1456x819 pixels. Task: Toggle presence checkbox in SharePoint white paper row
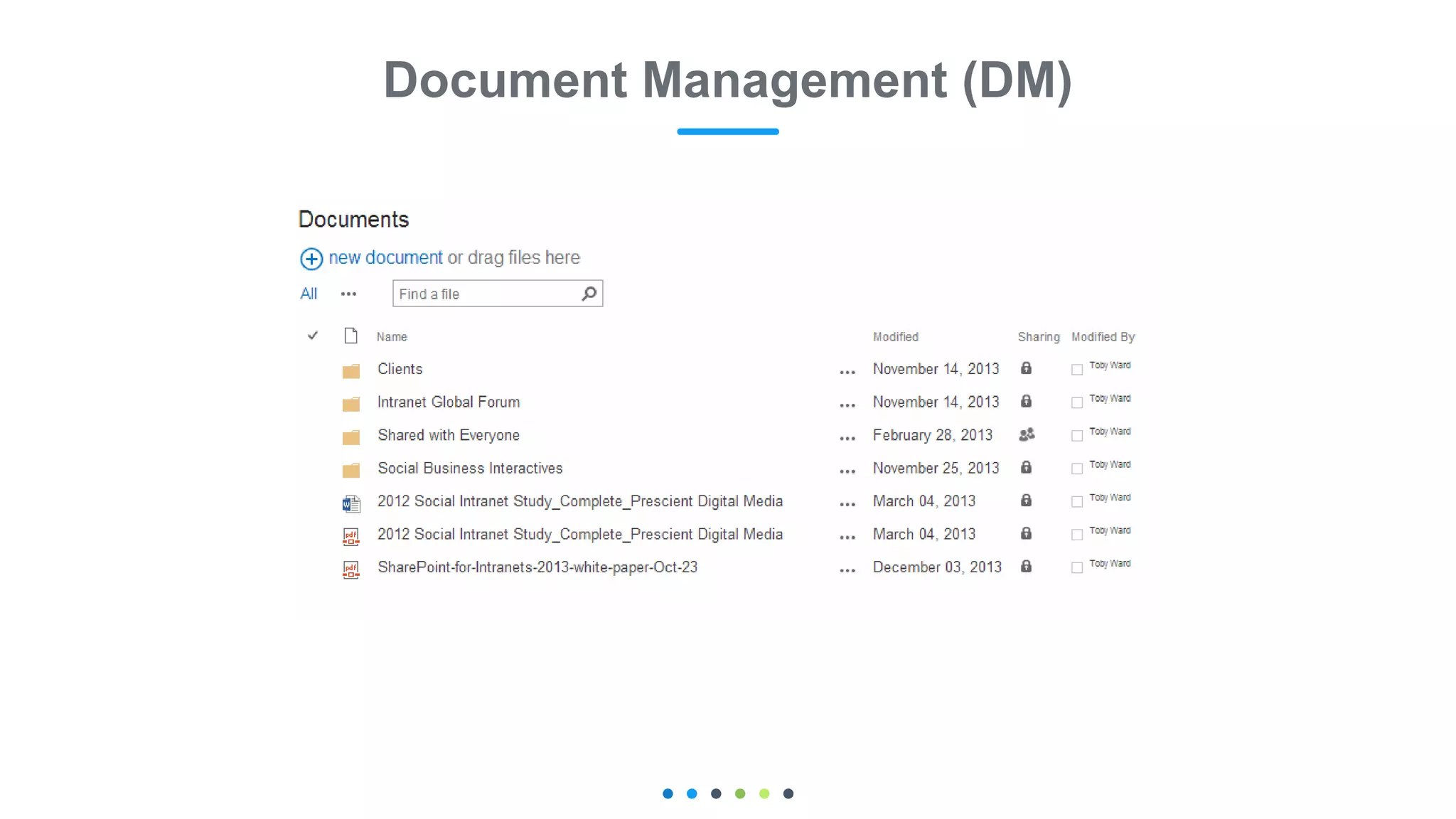click(1077, 567)
